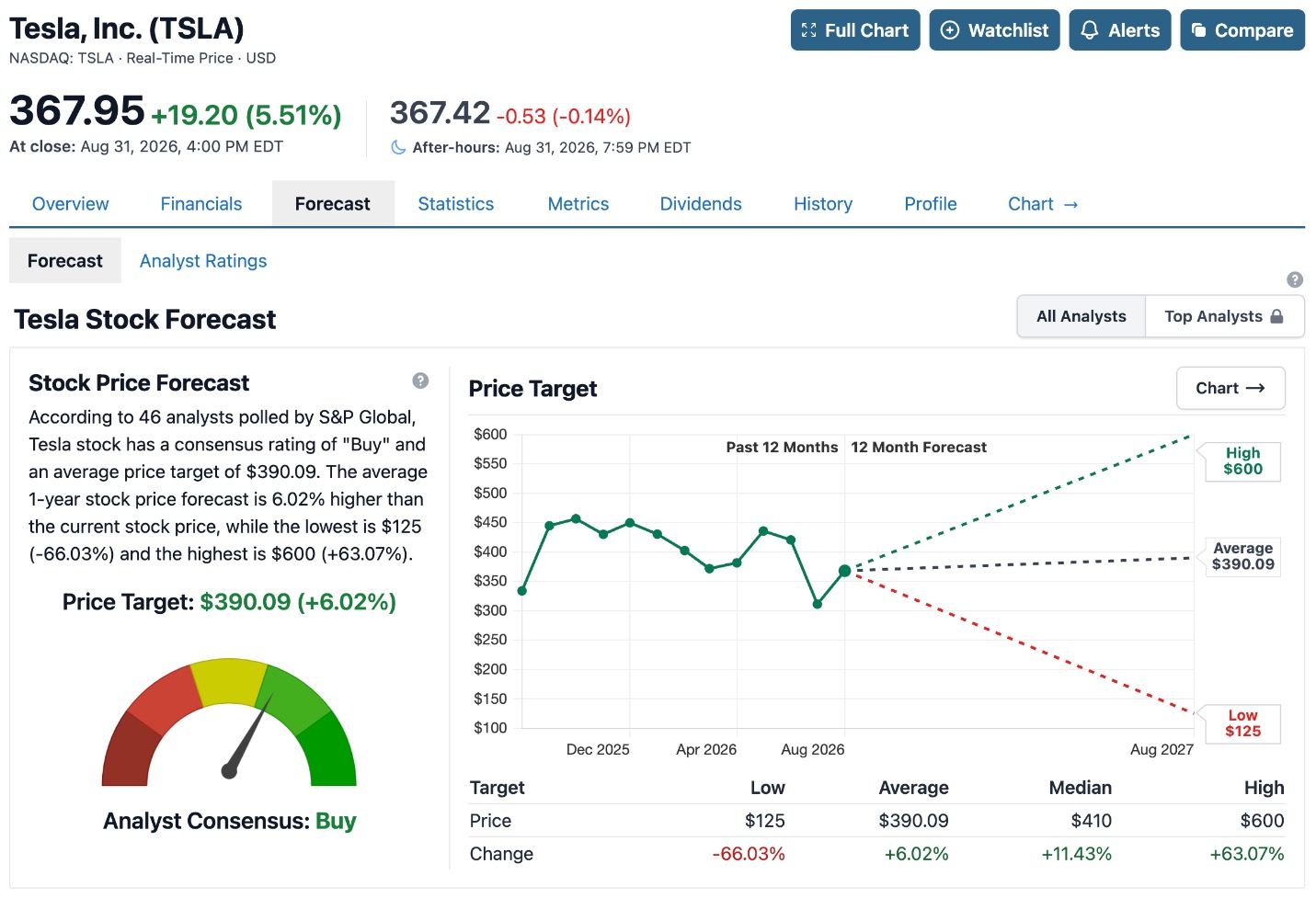1316x898 pixels.
Task: Click the +11.43% median change cell
Action: coord(1076,854)
